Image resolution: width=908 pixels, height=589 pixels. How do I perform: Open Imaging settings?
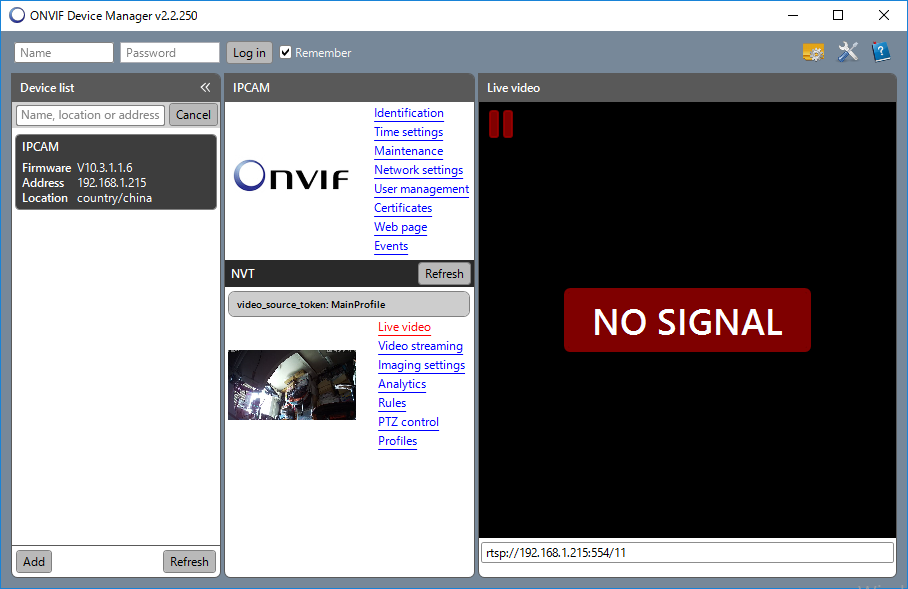tap(422, 365)
